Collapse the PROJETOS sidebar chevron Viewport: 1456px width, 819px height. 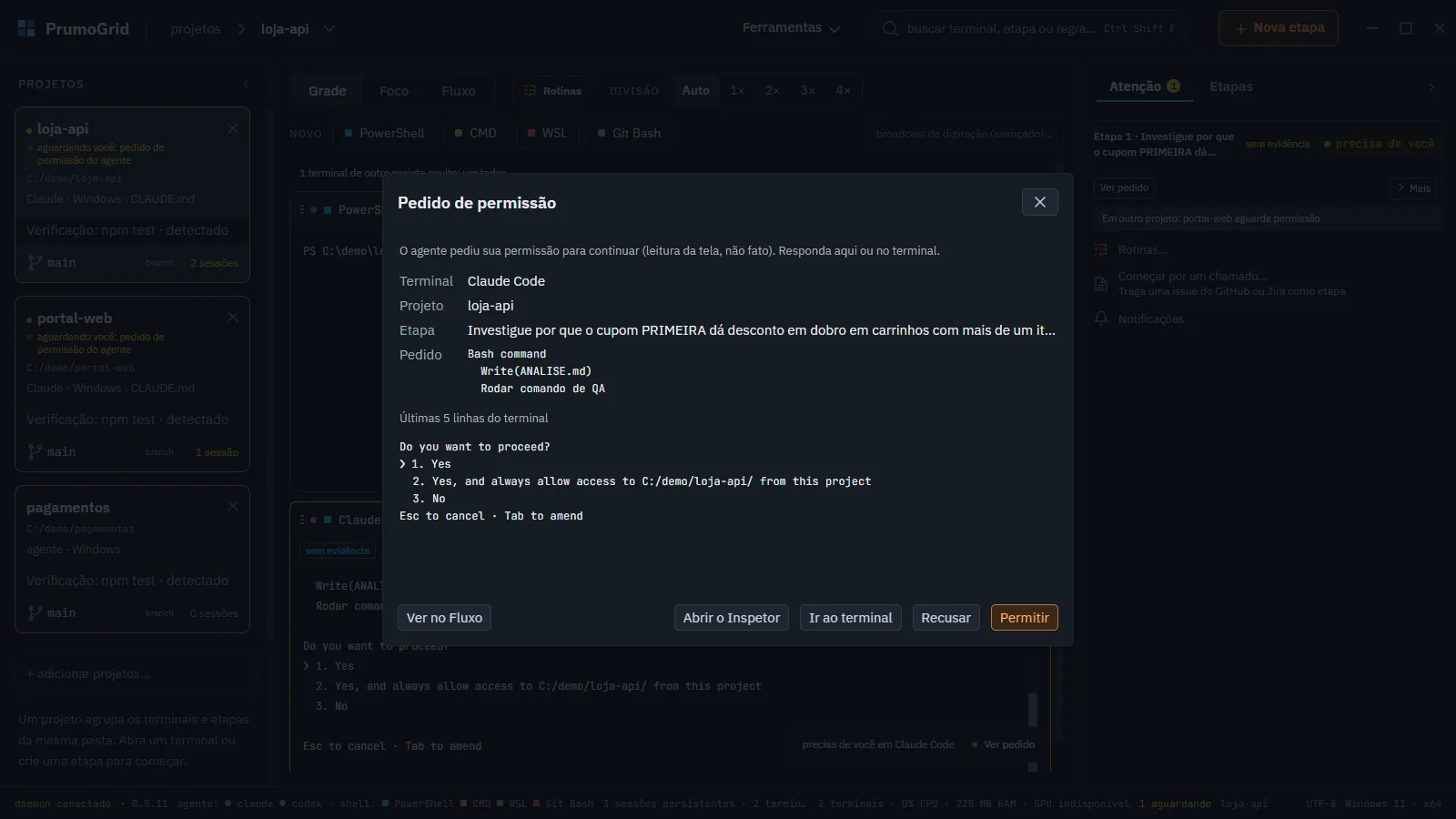(246, 84)
